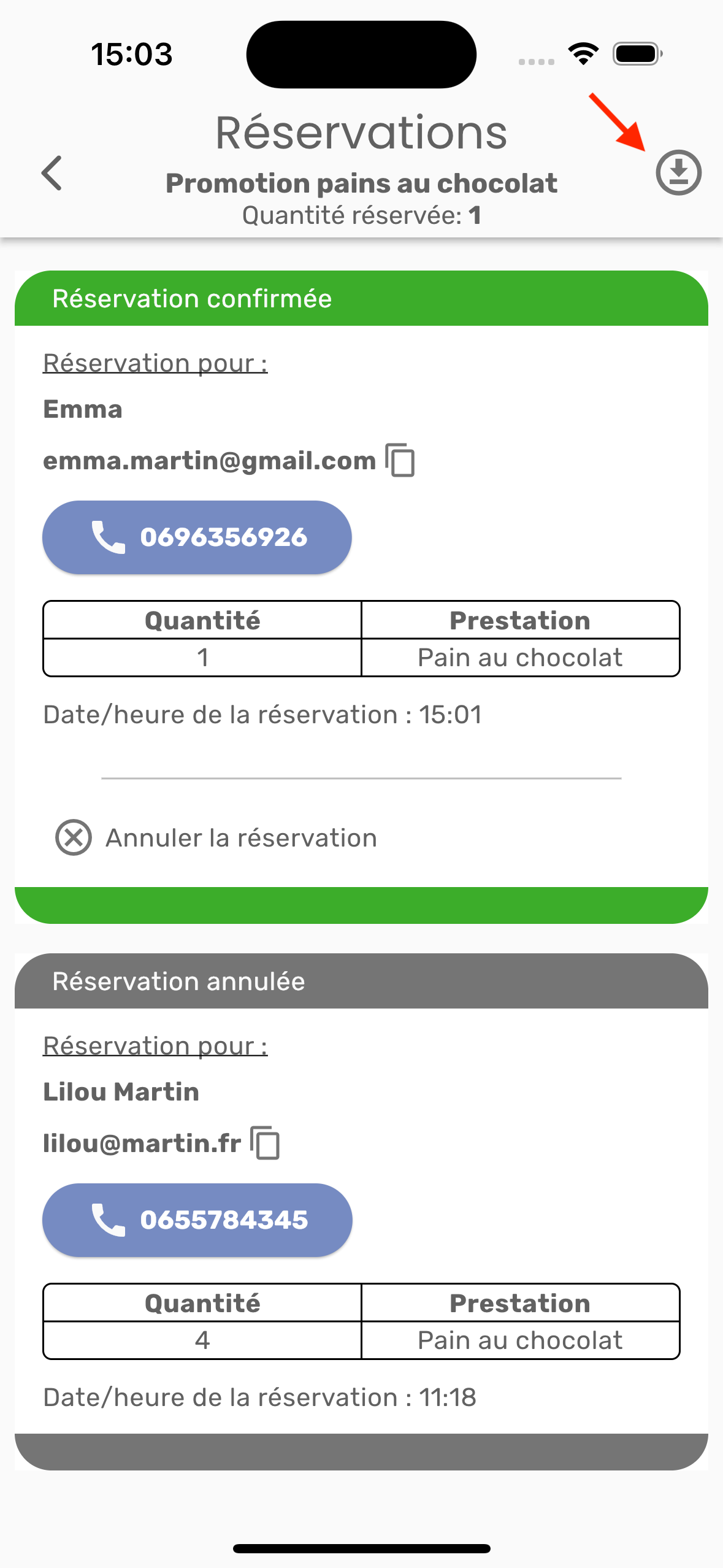The height and width of the screenshot is (1568, 723).
Task: Tap Emma's "Pain au chocolat" table cell
Action: (x=520, y=658)
